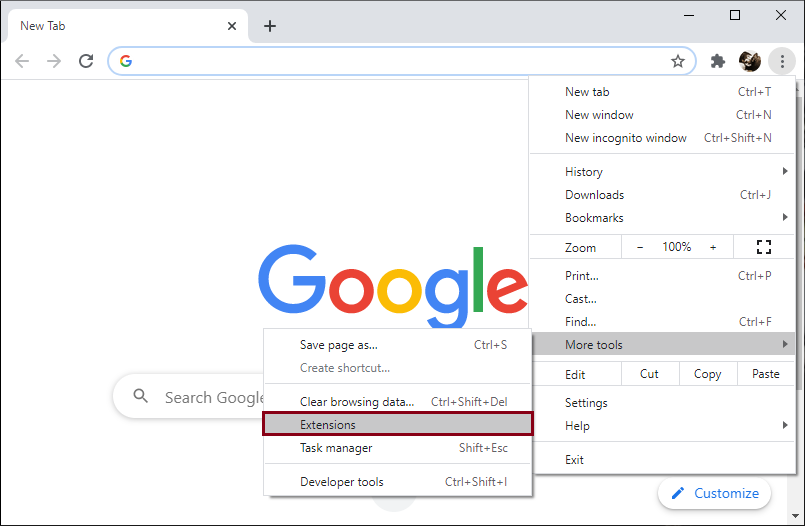Click the three-dot Chrome menu icon
This screenshot has height=526, width=805.
pos(782,61)
